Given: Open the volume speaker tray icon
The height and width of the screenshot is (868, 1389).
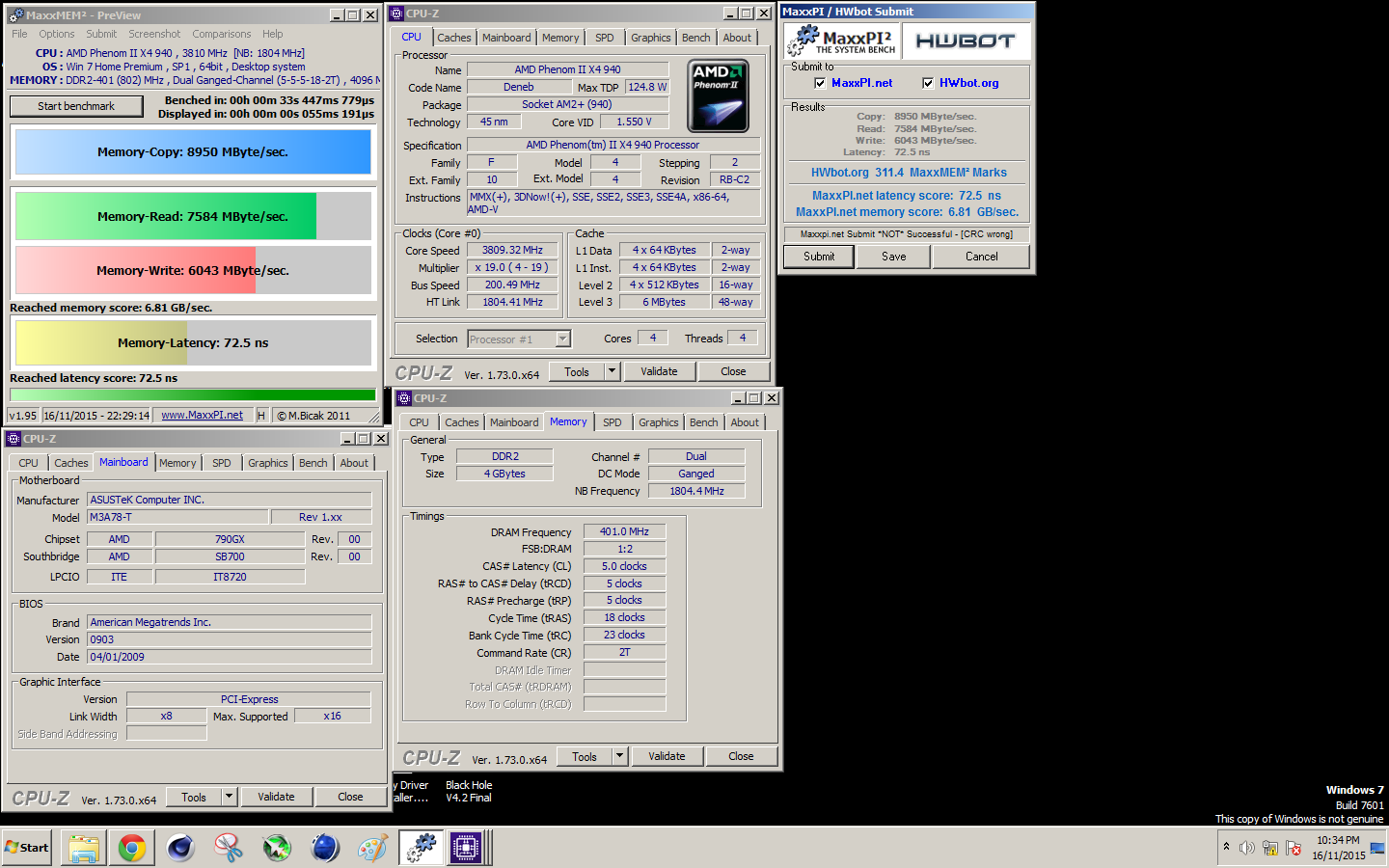Looking at the screenshot, I should [x=1247, y=848].
